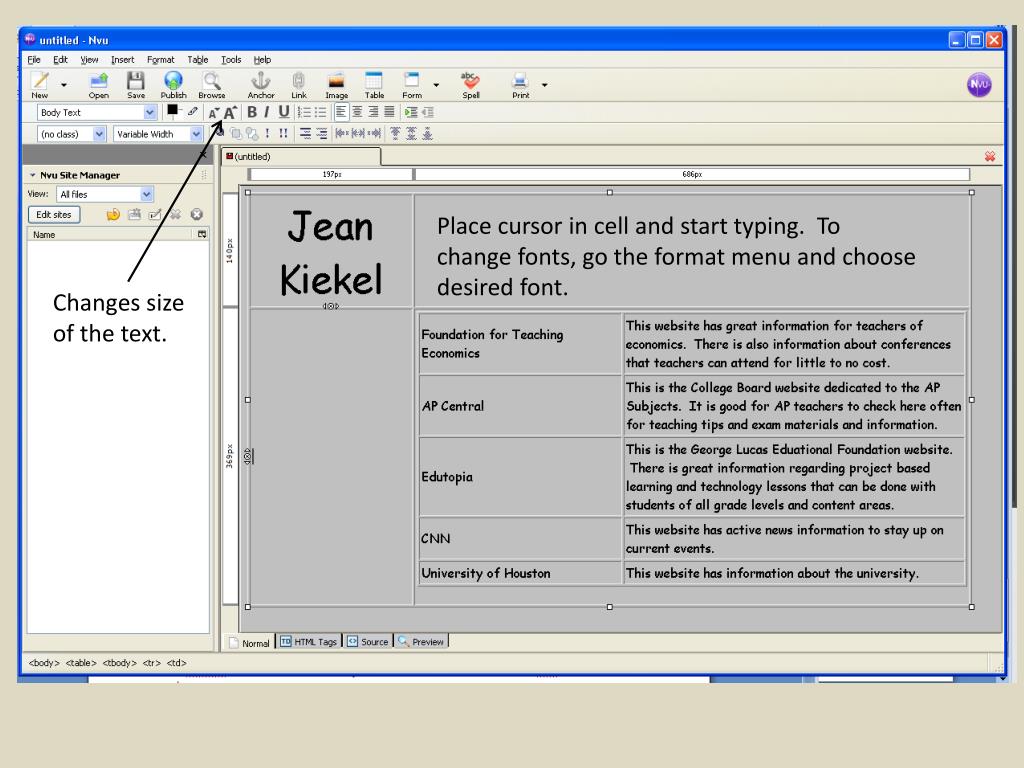Toggle Italic formatting
1024x768 pixels.
coord(266,112)
